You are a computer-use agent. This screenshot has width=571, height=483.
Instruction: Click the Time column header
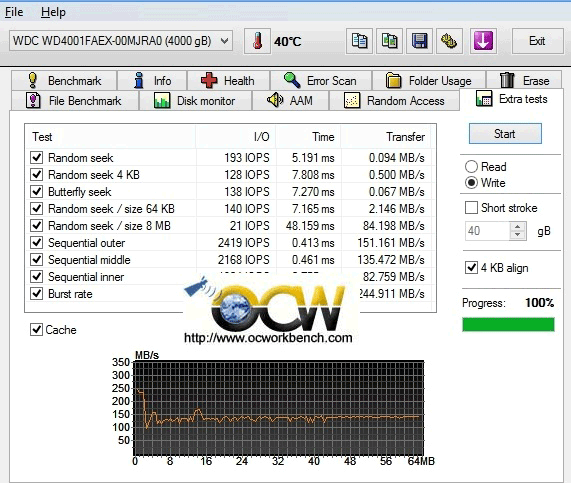308,137
